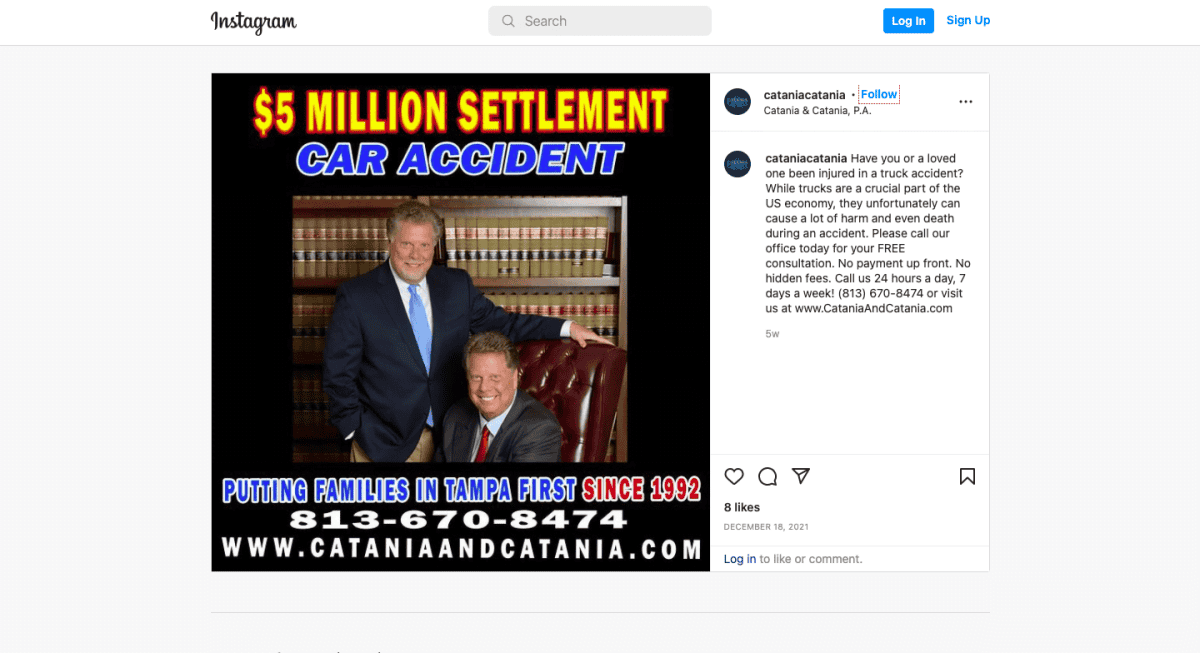This screenshot has width=1200, height=653.
Task: Click the cataniacatania username in the caption
Action: click(x=806, y=158)
